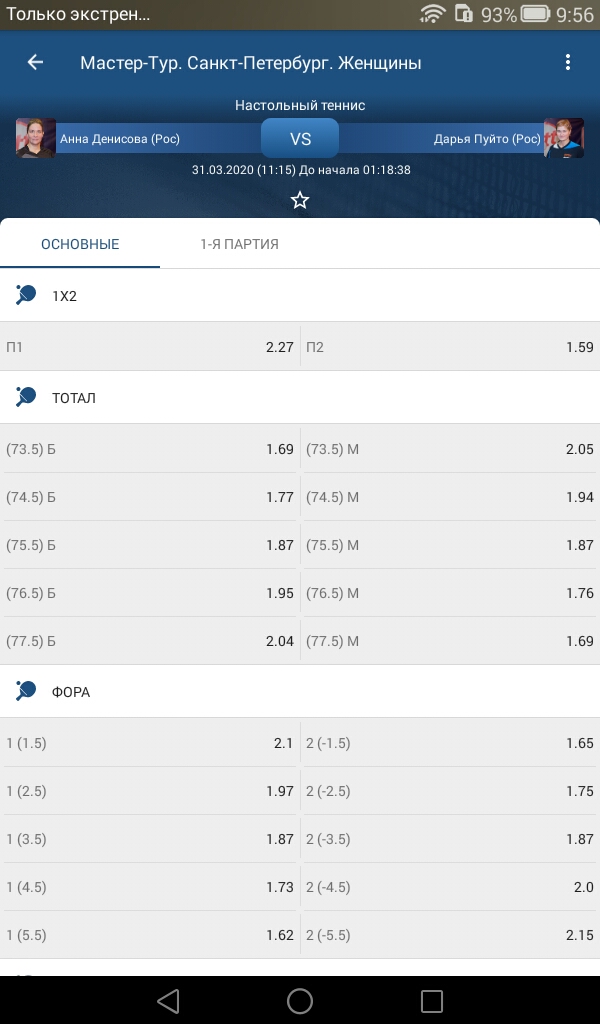Select the ОСНОВНЫЕ tab

(x=80, y=244)
